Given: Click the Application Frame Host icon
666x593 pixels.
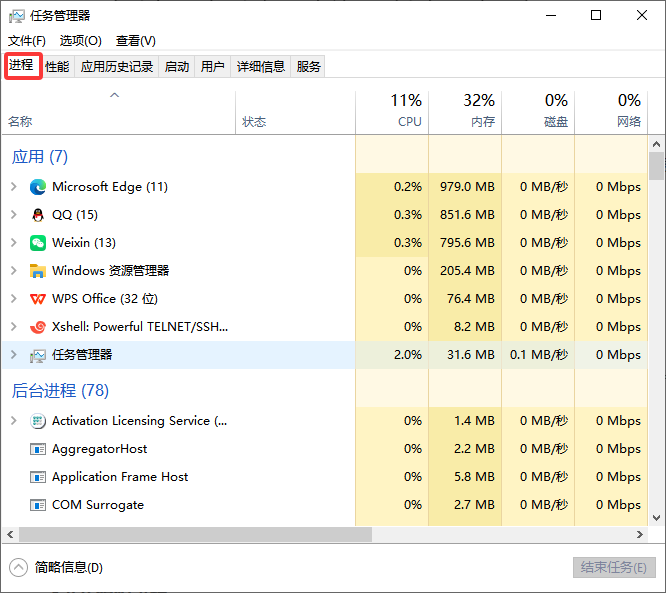Looking at the screenshot, I should click(x=38, y=477).
